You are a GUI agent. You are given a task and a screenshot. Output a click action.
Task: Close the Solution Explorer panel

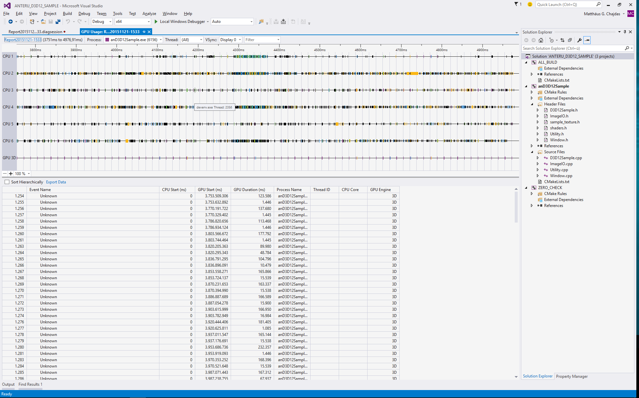631,32
